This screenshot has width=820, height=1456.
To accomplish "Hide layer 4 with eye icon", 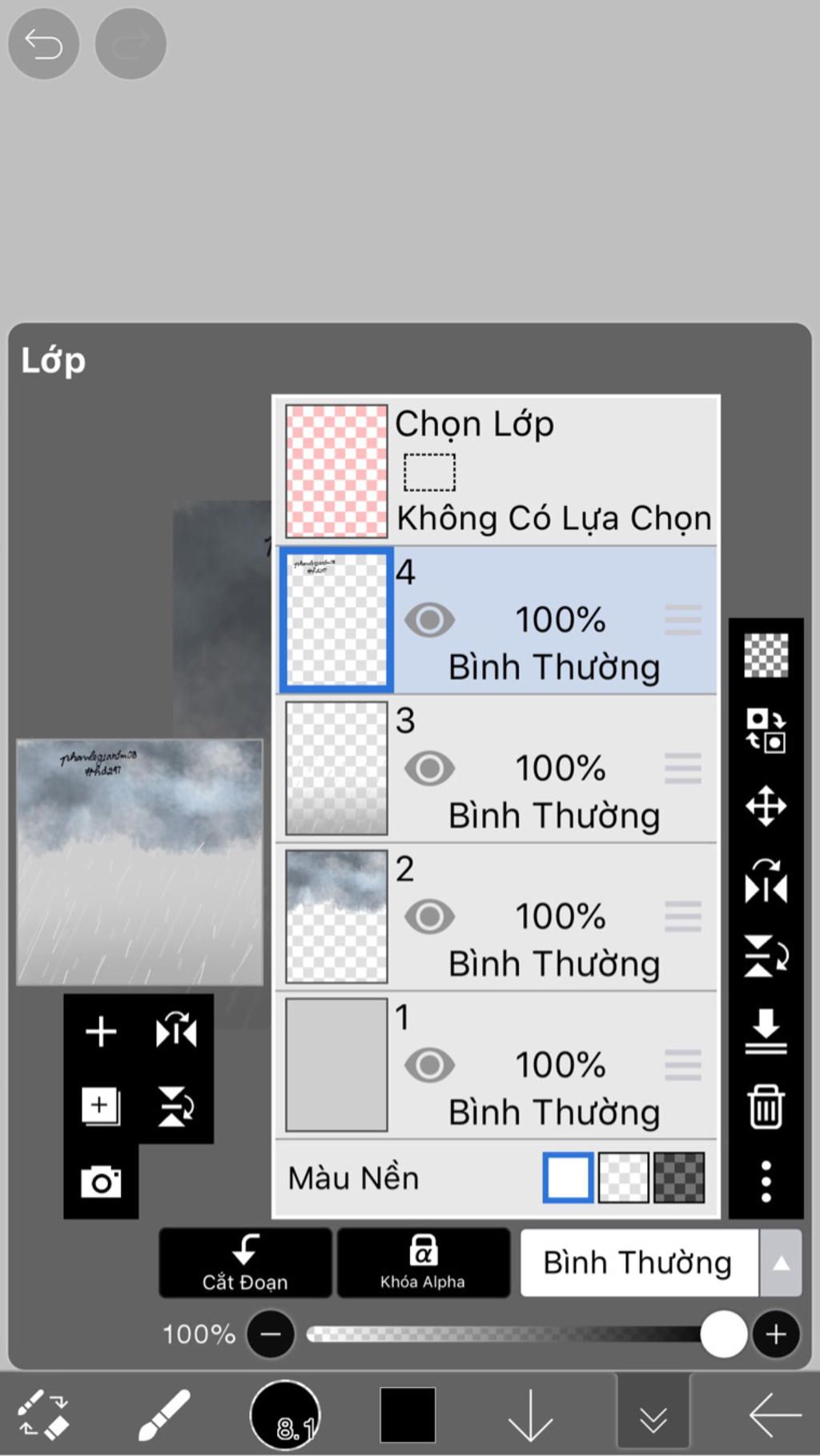I will tap(429, 620).
